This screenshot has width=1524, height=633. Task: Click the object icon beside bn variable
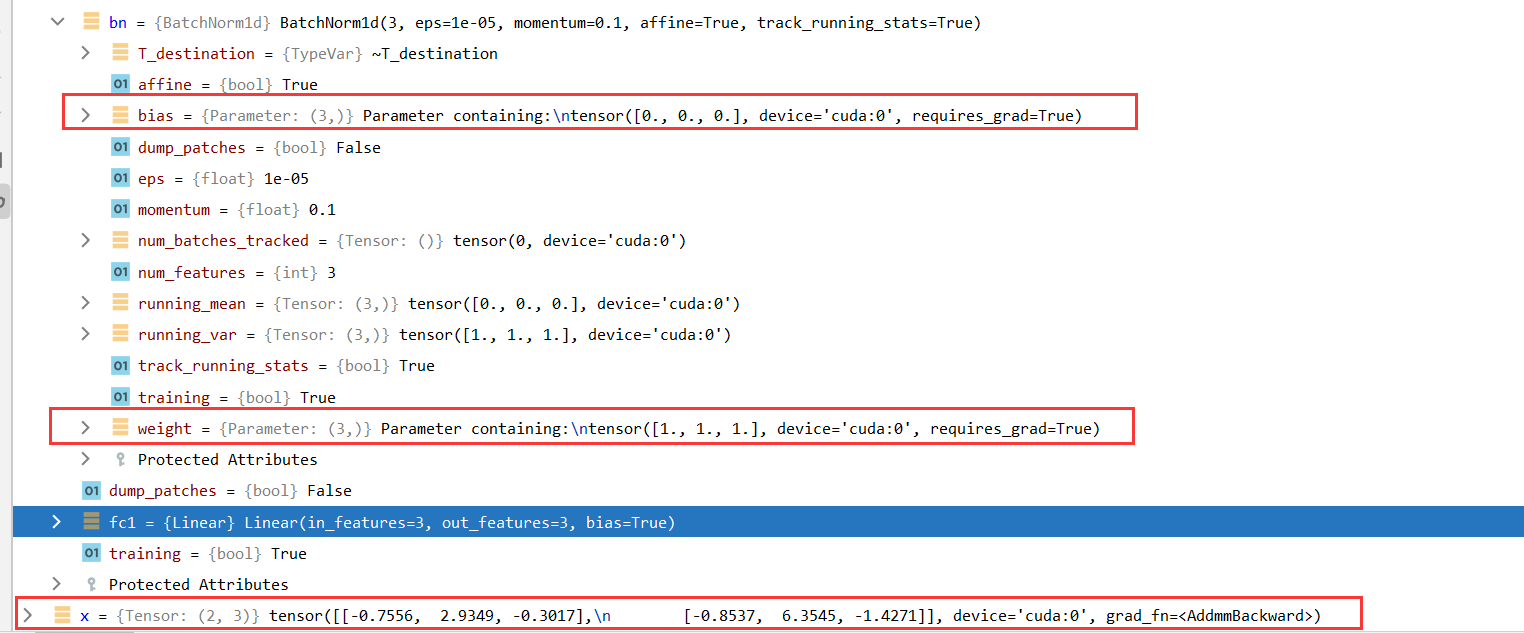pyautogui.click(x=92, y=22)
